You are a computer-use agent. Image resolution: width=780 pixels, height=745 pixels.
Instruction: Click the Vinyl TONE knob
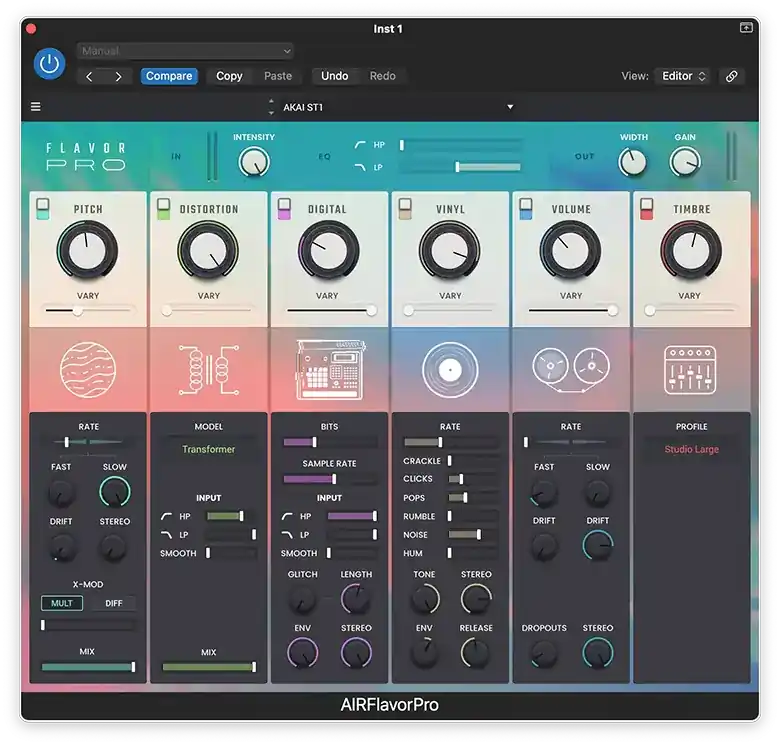coord(424,599)
